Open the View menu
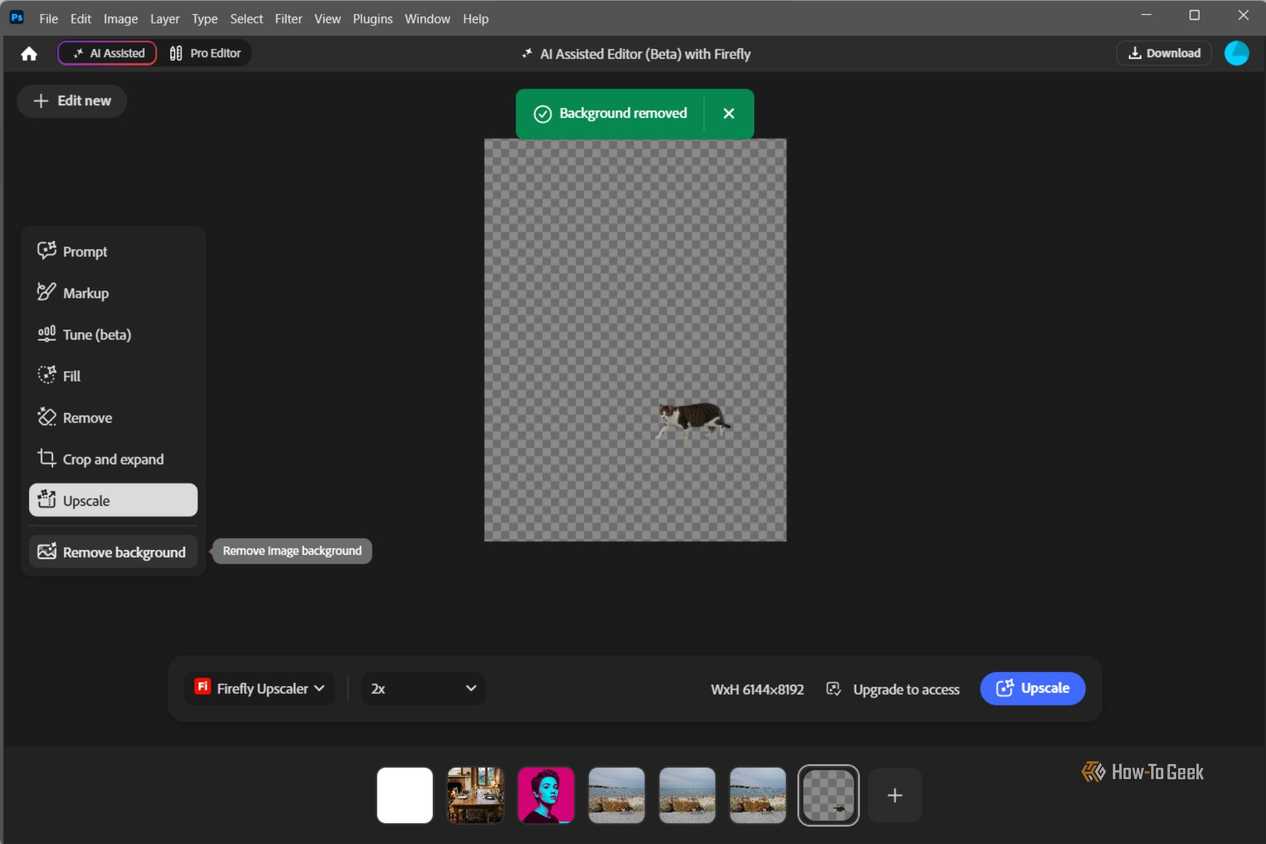The height and width of the screenshot is (844, 1266). pos(327,18)
